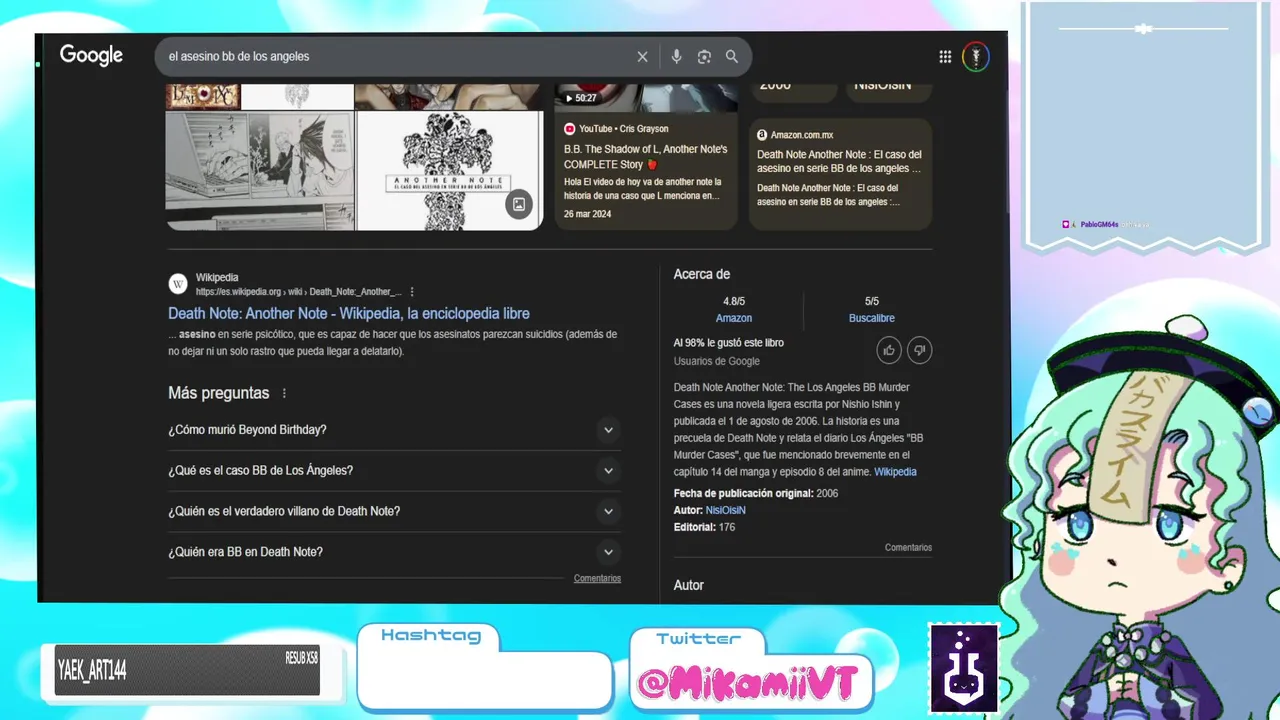Open 'B.B. The Shadow of L' video title

click(646, 157)
